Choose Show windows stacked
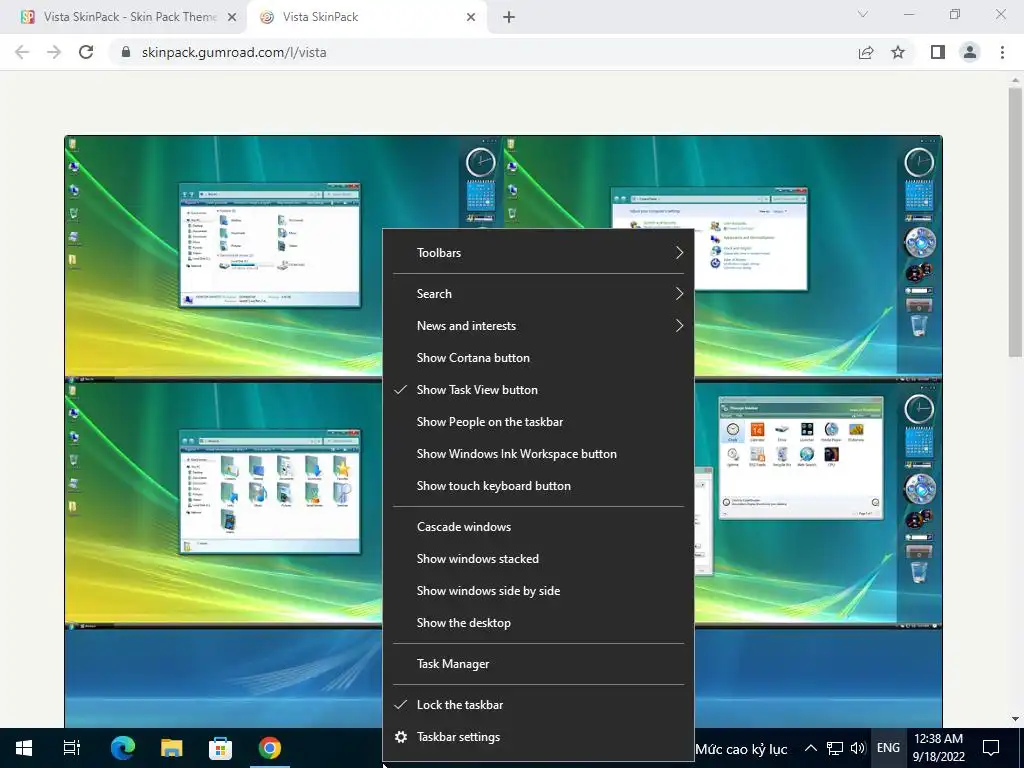 (538, 559)
